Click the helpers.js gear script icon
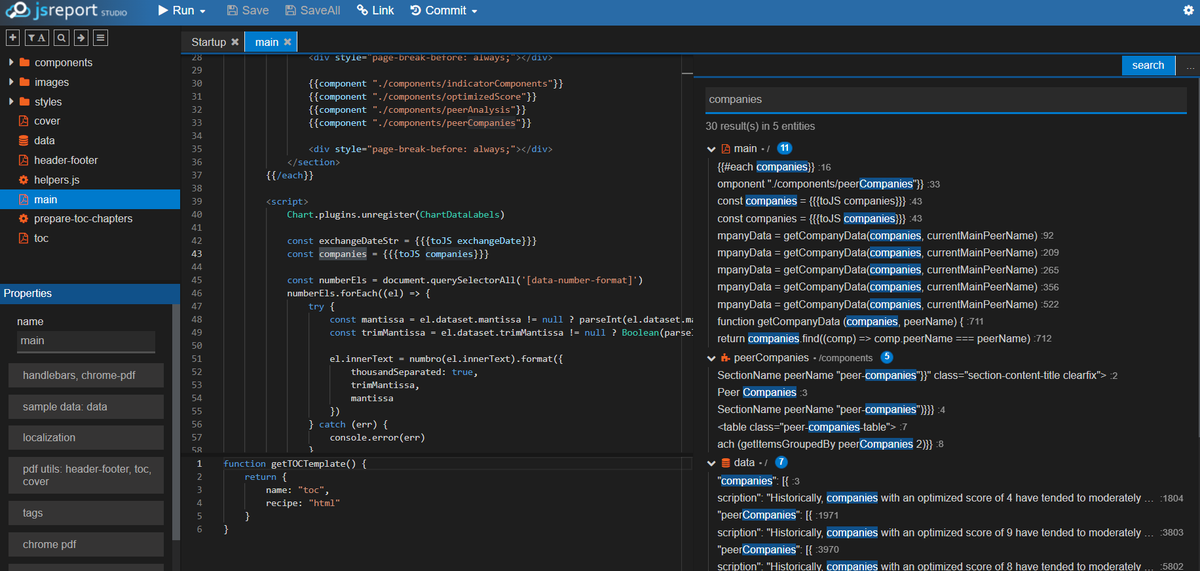Image resolution: width=1200 pixels, height=571 pixels. coord(24,180)
